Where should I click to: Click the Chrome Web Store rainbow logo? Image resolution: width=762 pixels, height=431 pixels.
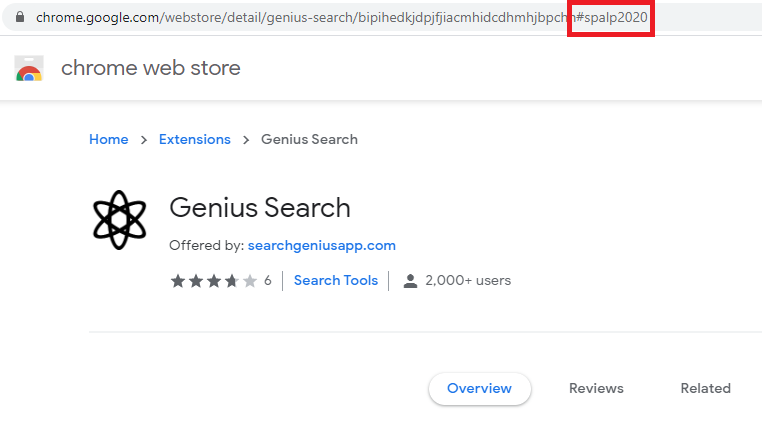point(29,69)
